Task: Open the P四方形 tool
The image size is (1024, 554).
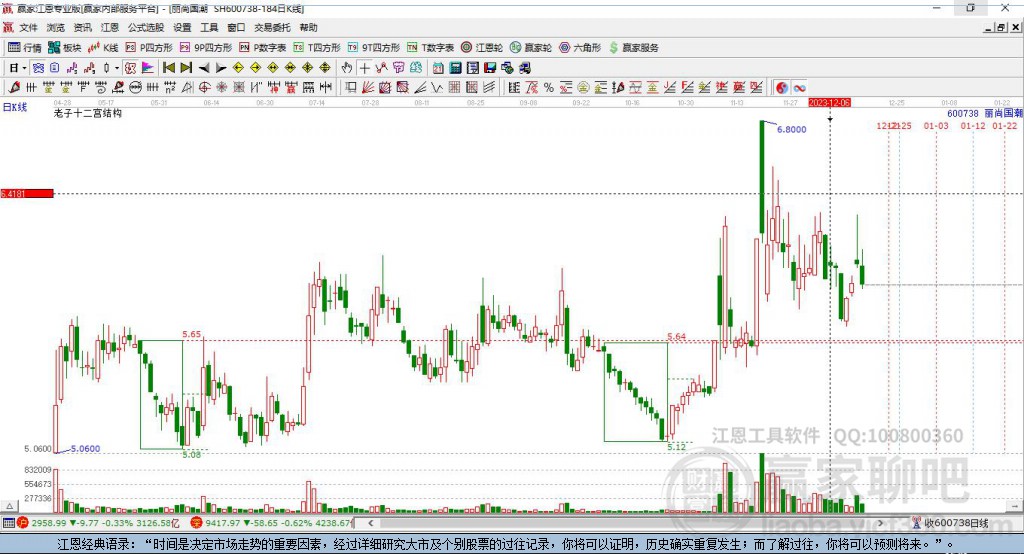Action: pos(149,48)
